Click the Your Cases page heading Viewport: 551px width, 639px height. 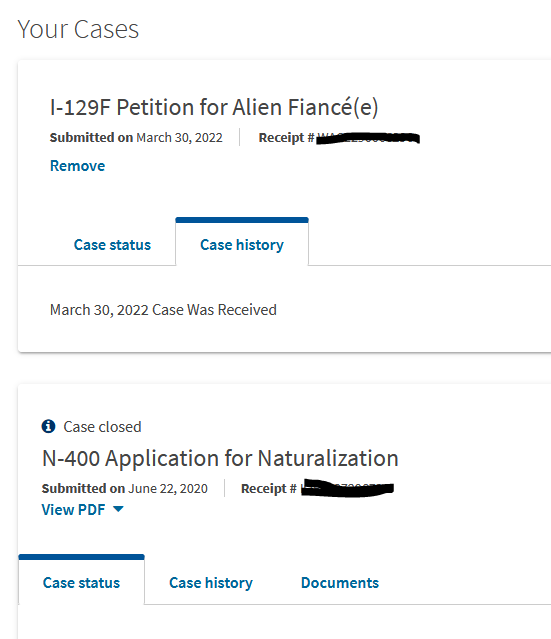[78, 29]
